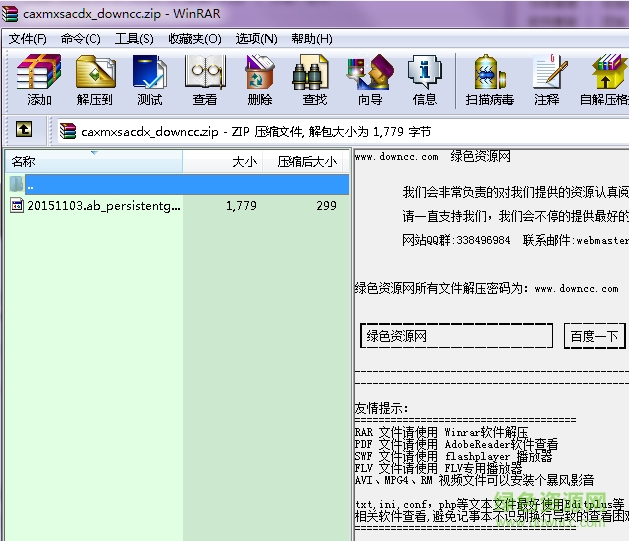Click archive icon in address bar
Viewport: 629px width, 541px height.
coord(68,131)
